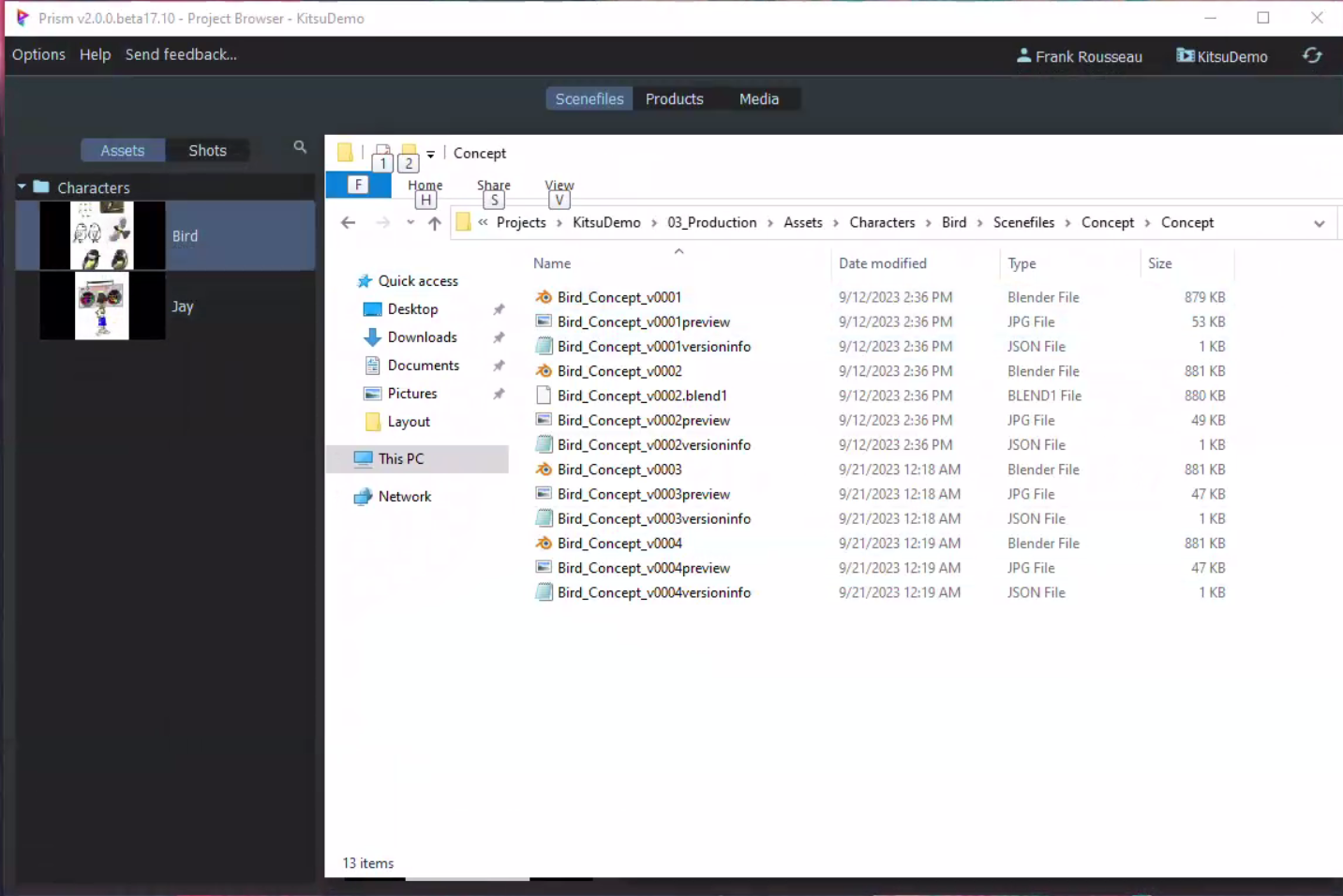Click the JSON icon of Bird_Concept_v0003versioninfo
Image resolution: width=1343 pixels, height=896 pixels.
coord(544,518)
